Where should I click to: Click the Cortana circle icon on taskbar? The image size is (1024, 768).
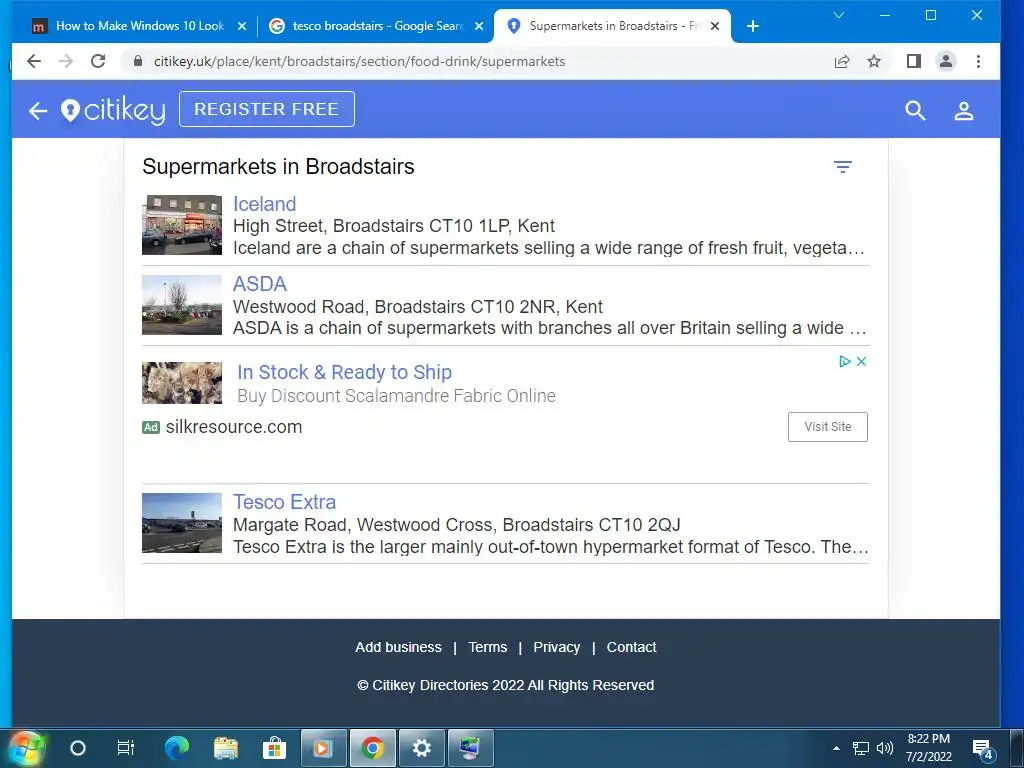78,748
